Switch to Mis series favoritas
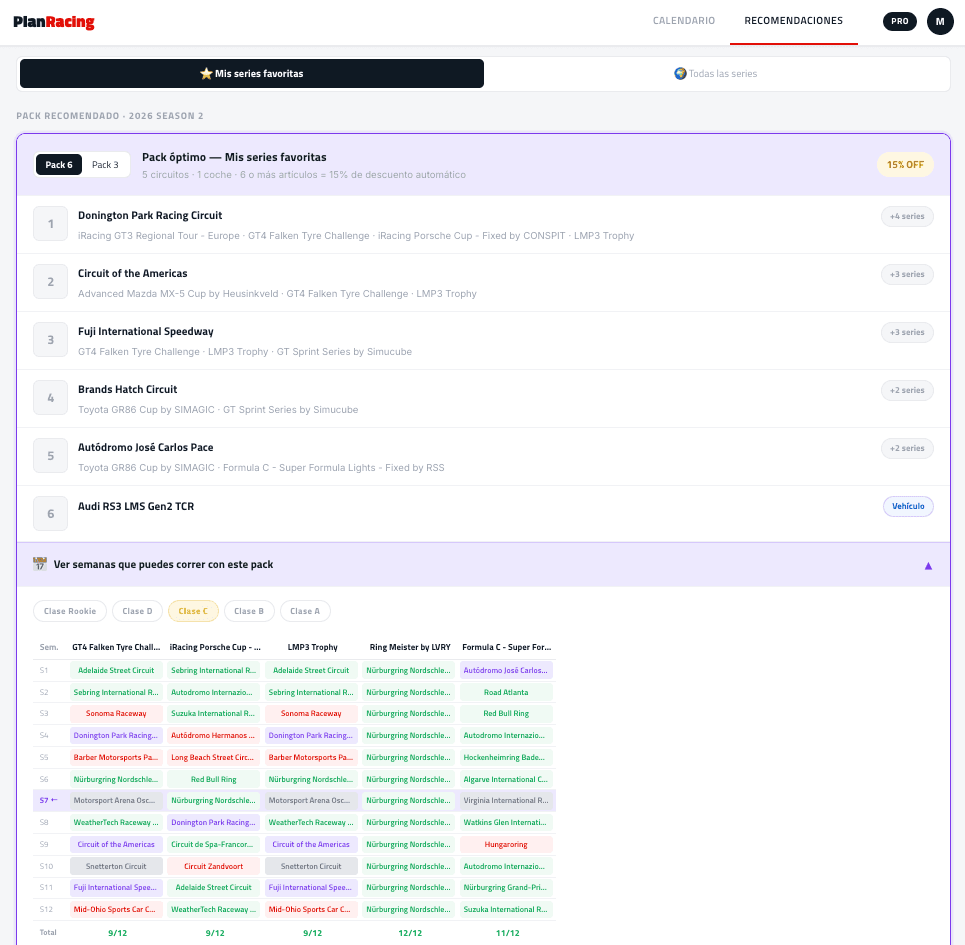This screenshot has height=945, width=965. pos(252,74)
